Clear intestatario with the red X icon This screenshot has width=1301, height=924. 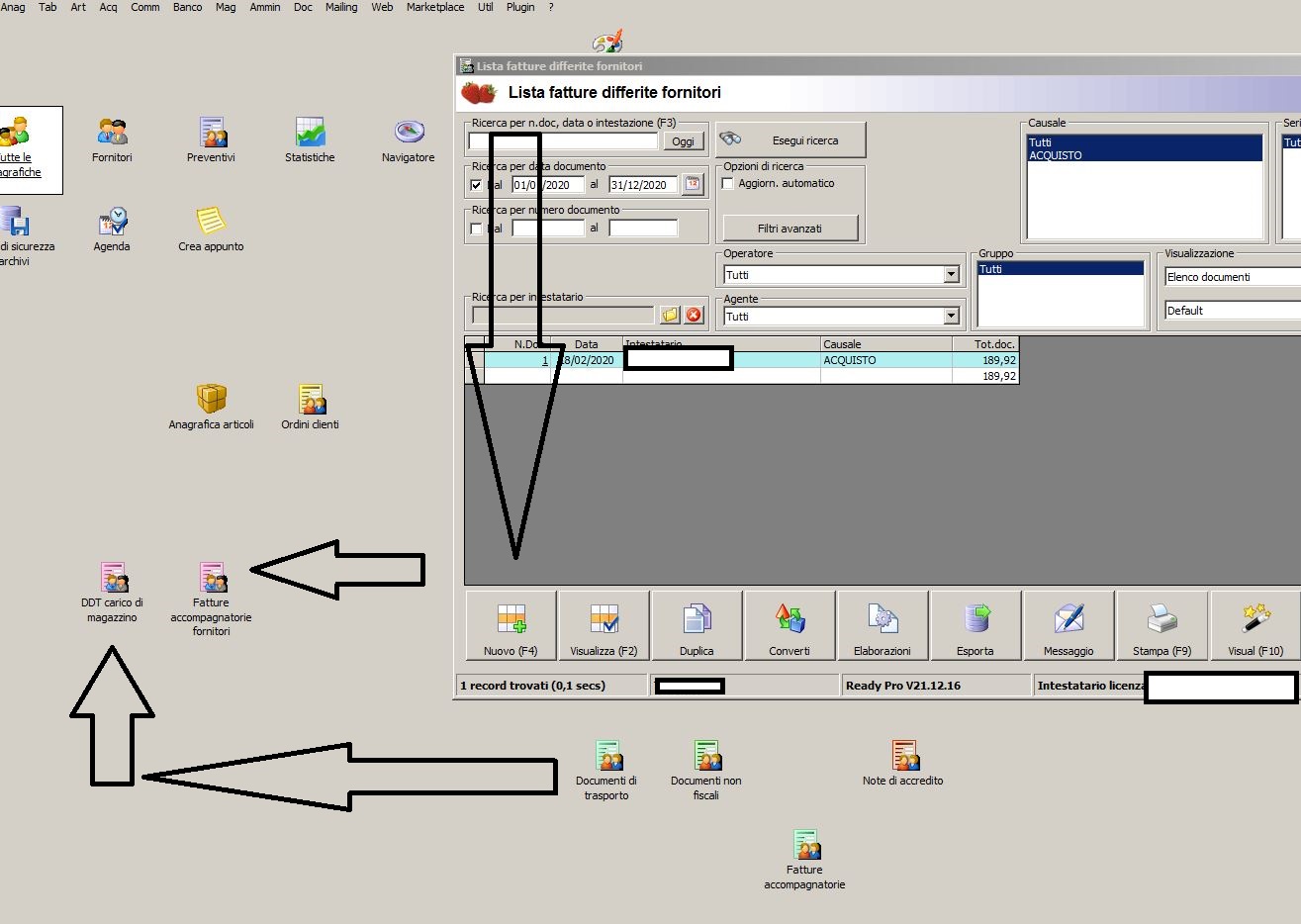(x=694, y=315)
